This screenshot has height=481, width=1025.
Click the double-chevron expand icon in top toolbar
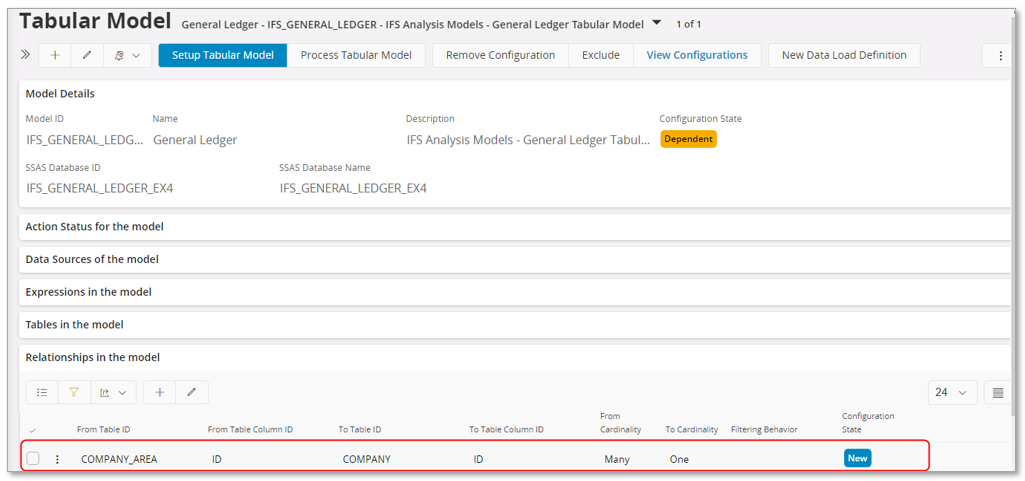[26, 55]
